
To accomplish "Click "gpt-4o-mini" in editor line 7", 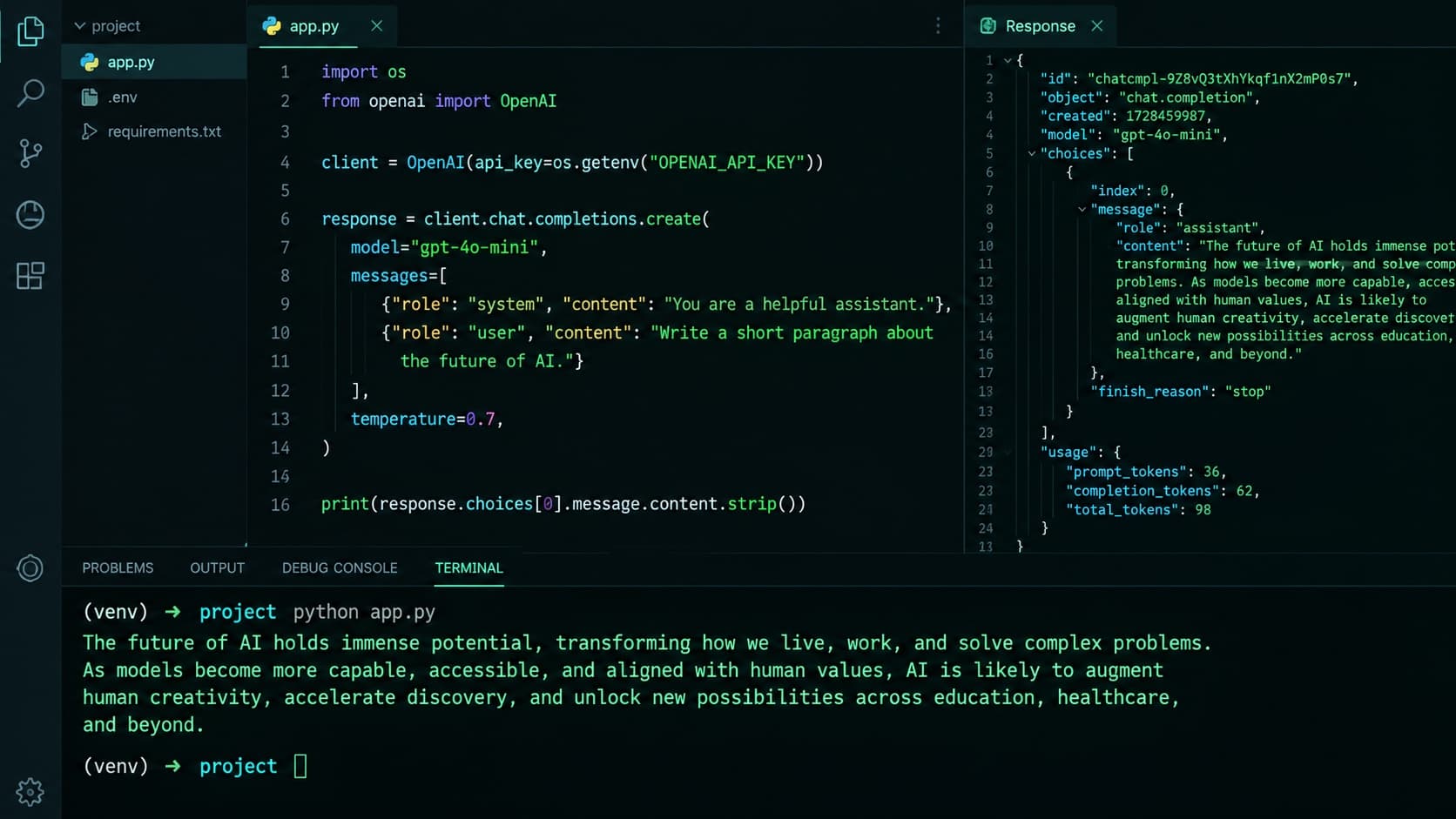I will pos(475,248).
